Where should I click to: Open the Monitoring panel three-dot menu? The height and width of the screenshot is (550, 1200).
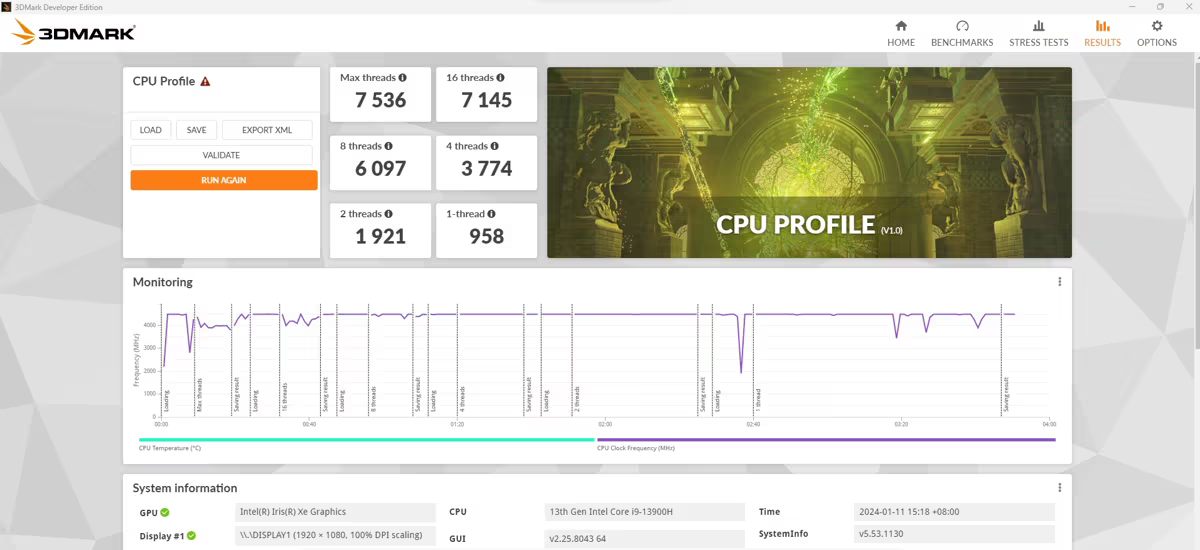pyautogui.click(x=1060, y=282)
